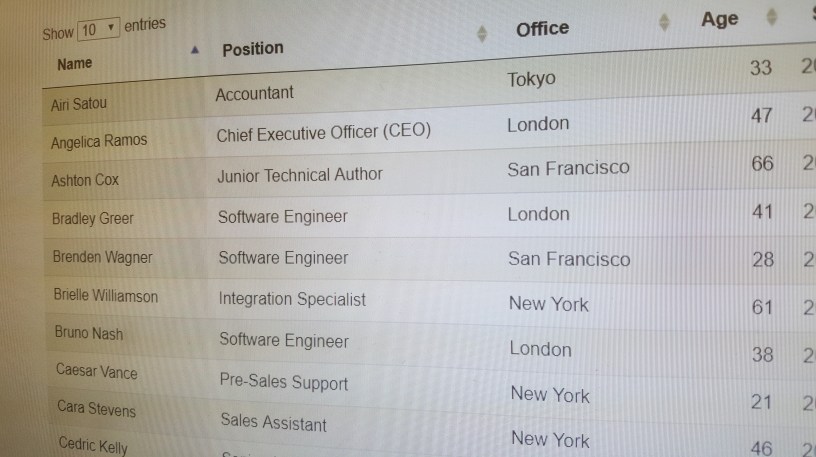Select the Airi Satou name cell
The height and width of the screenshot is (457, 816).
[79, 103]
